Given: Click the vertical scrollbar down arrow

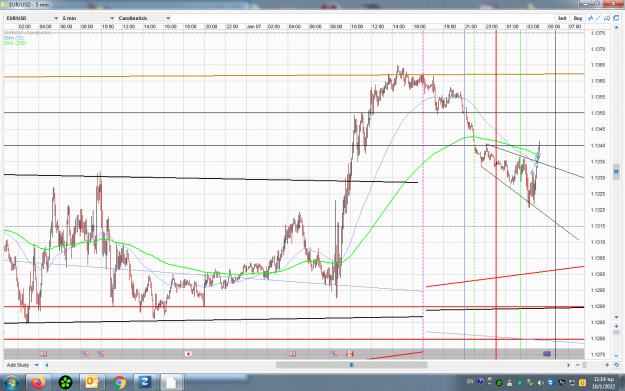Looking at the screenshot, I should click(616, 317).
